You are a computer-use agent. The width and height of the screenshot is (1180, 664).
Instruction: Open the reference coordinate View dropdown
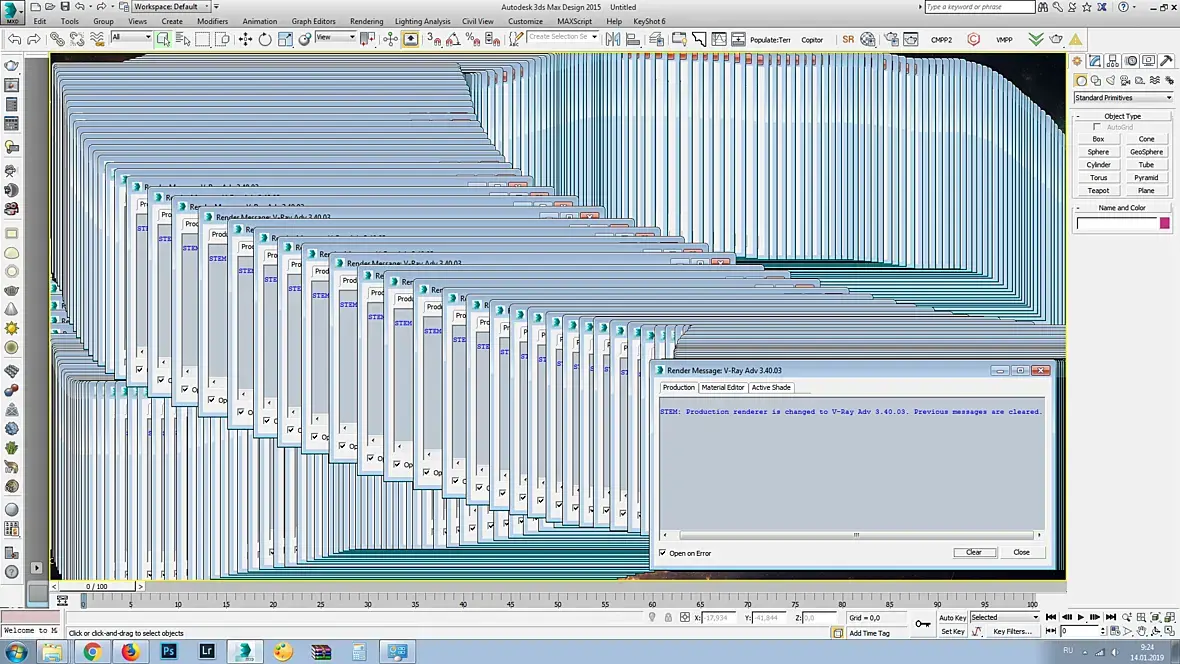click(335, 37)
